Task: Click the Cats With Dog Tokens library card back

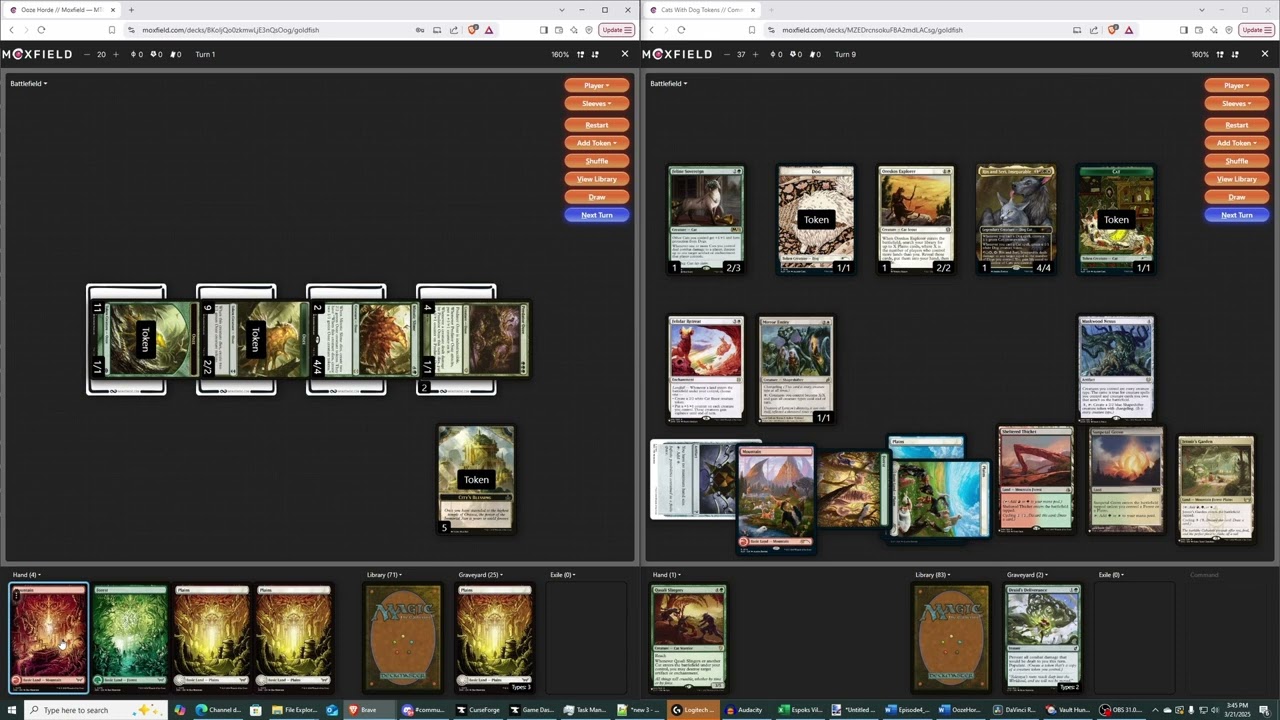Action: [x=951, y=638]
